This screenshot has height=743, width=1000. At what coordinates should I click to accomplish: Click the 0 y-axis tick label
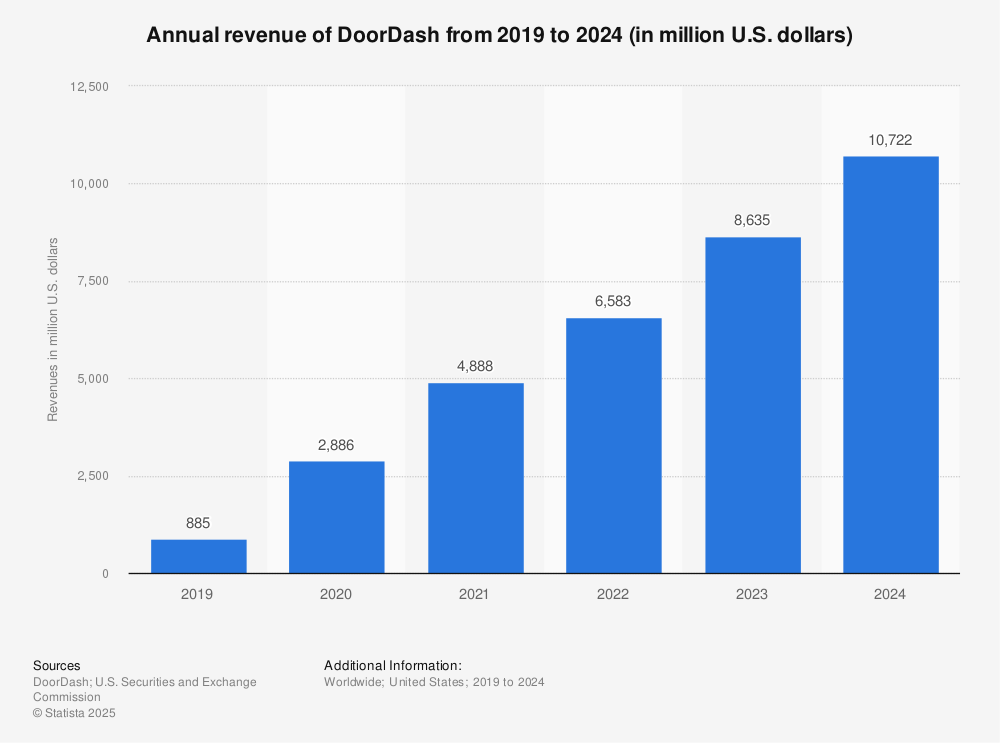pyautogui.click(x=105, y=574)
